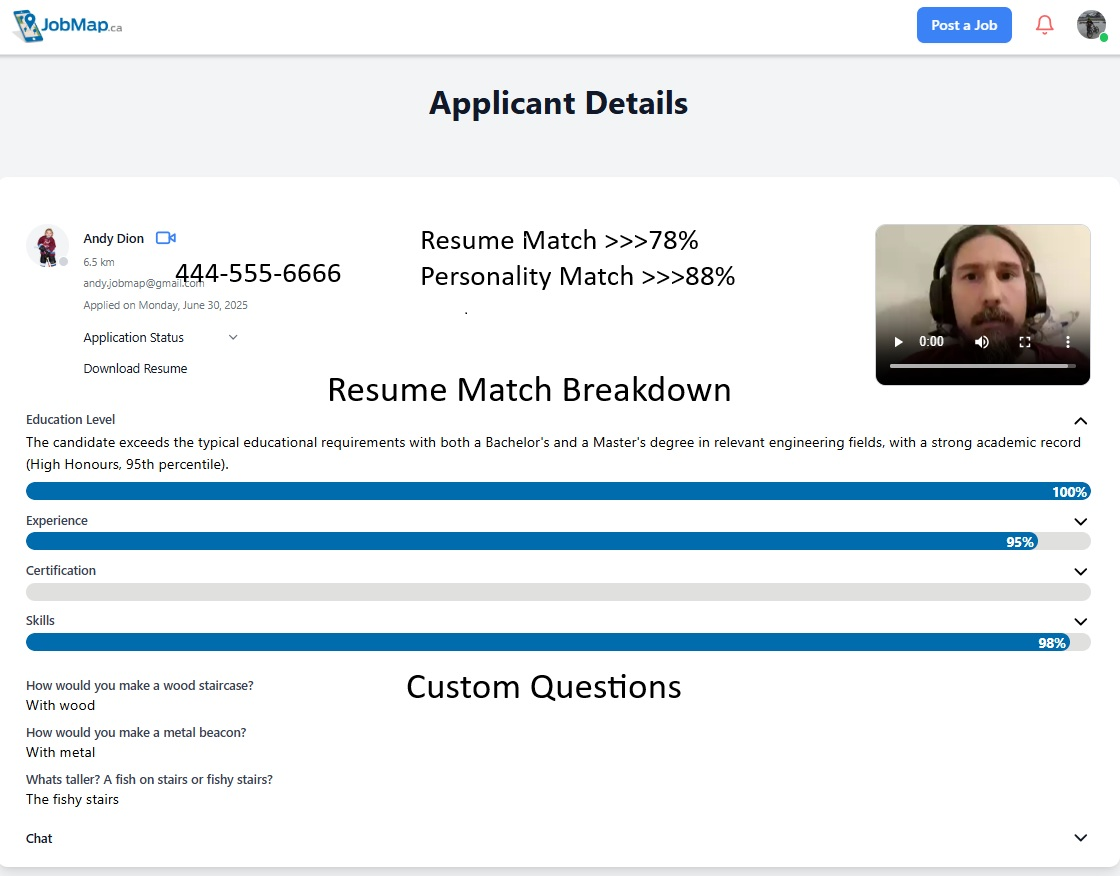The height and width of the screenshot is (876, 1120).
Task: Click the JobMap.ca logo
Action: pos(67,26)
